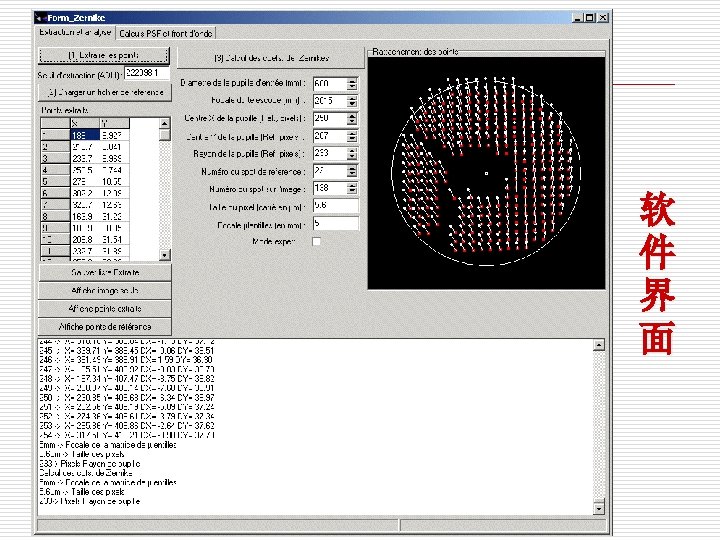The height and width of the screenshot is (540, 720).
Task: Increase the Diamètre de la pupille value
Action: tap(352, 81)
